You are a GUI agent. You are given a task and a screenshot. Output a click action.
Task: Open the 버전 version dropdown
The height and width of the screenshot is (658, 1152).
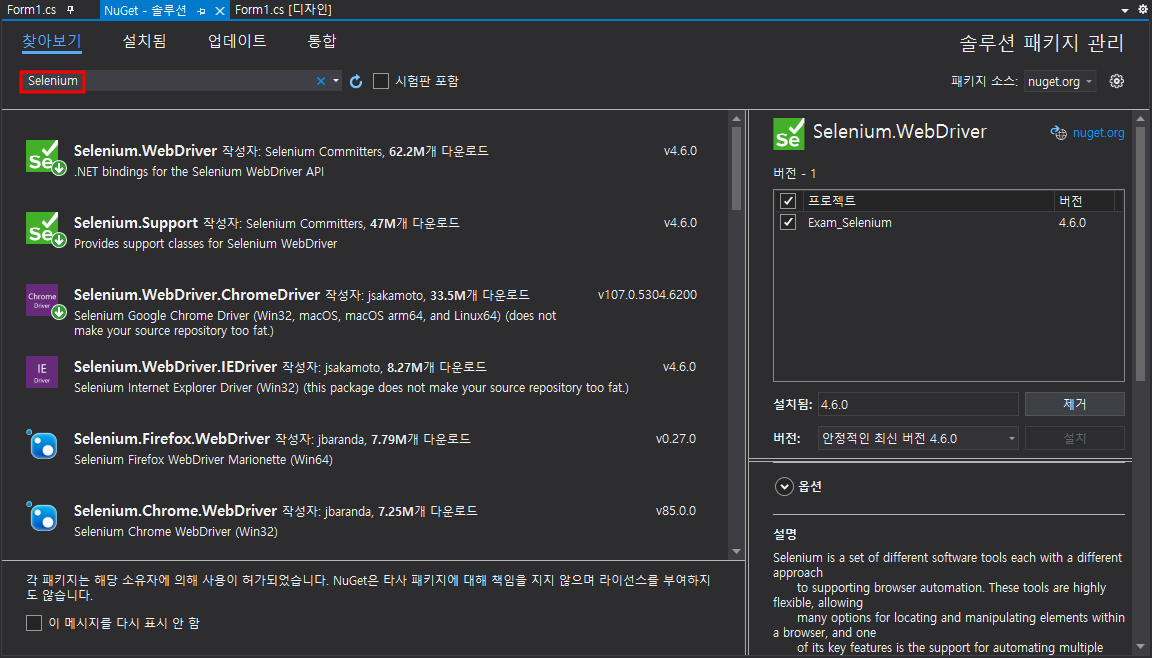(x=918, y=438)
